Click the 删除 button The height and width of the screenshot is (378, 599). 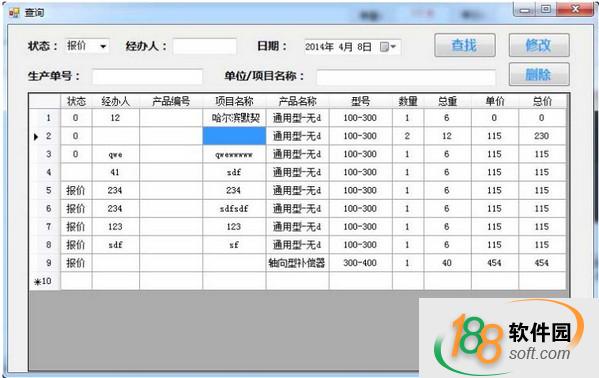(539, 74)
